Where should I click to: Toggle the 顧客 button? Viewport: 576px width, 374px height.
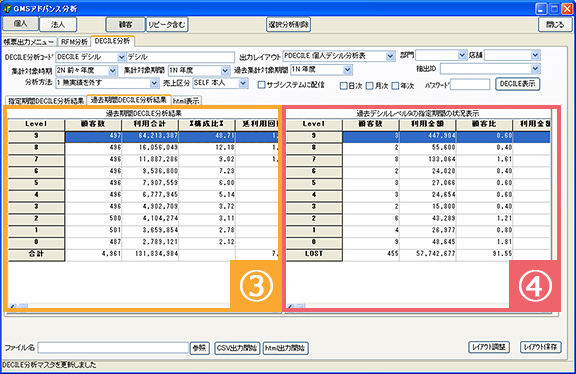125,24
